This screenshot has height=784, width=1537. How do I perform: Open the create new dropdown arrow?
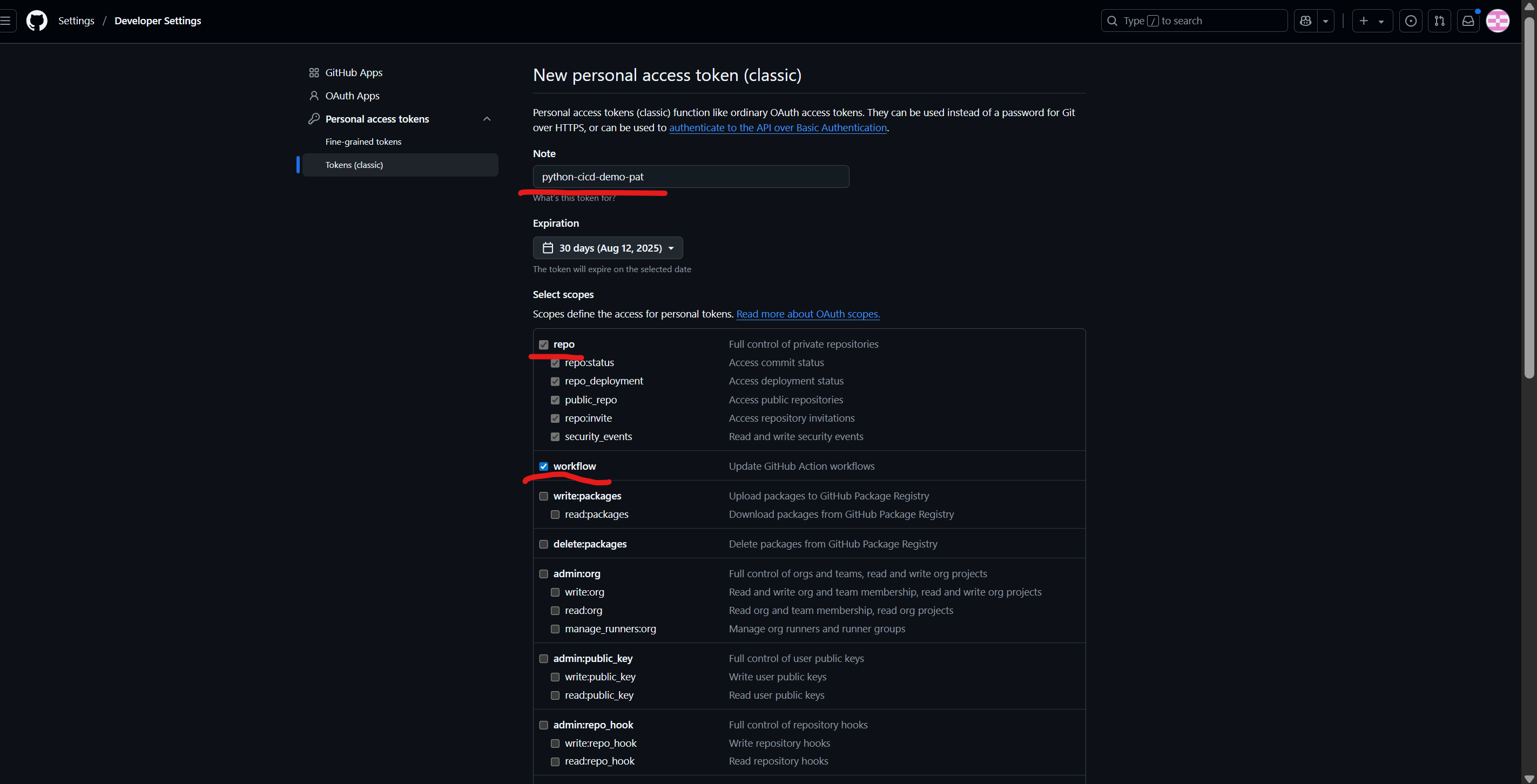[1382, 21]
